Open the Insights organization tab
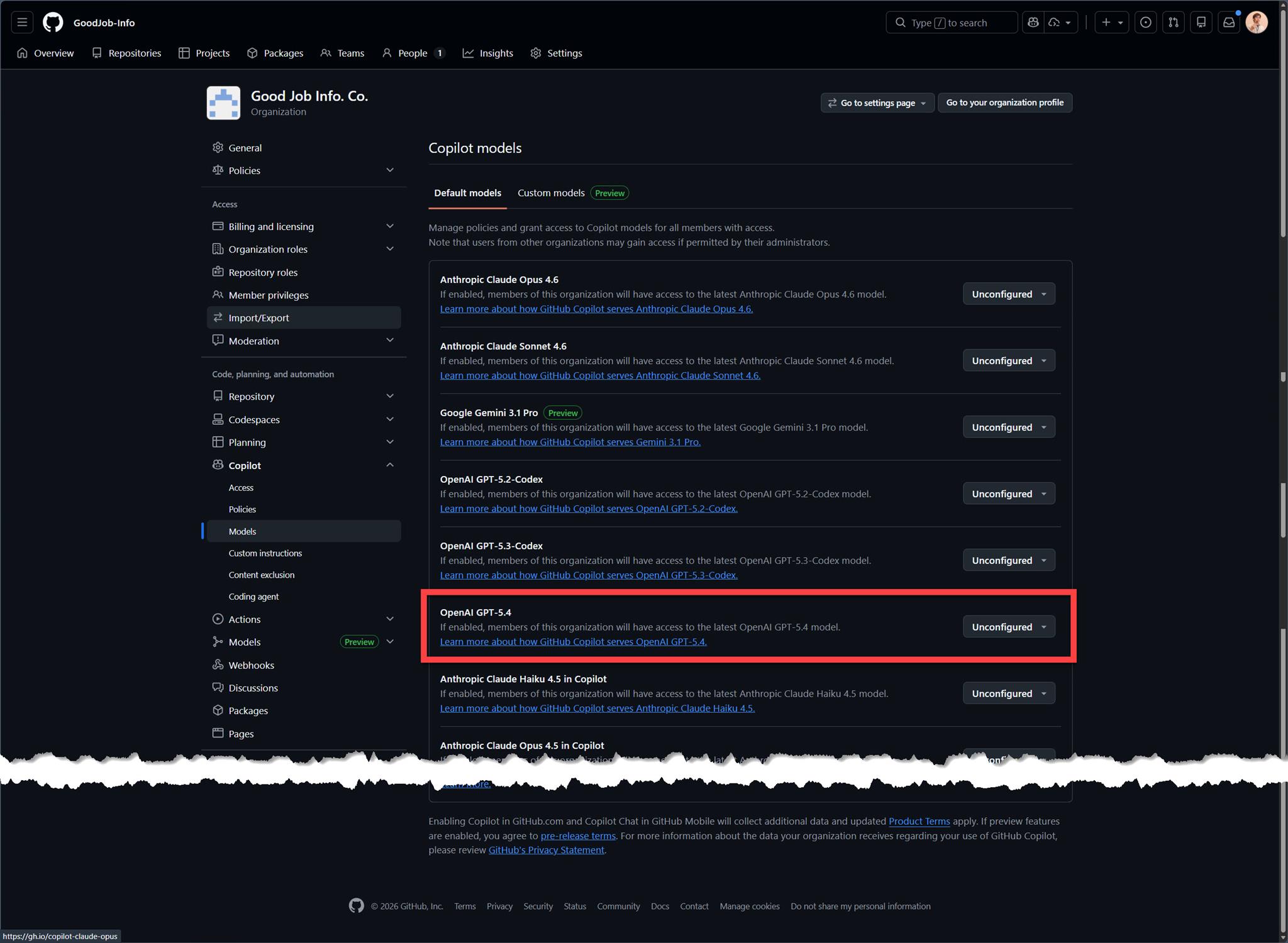The height and width of the screenshot is (943, 1288). 488,53
